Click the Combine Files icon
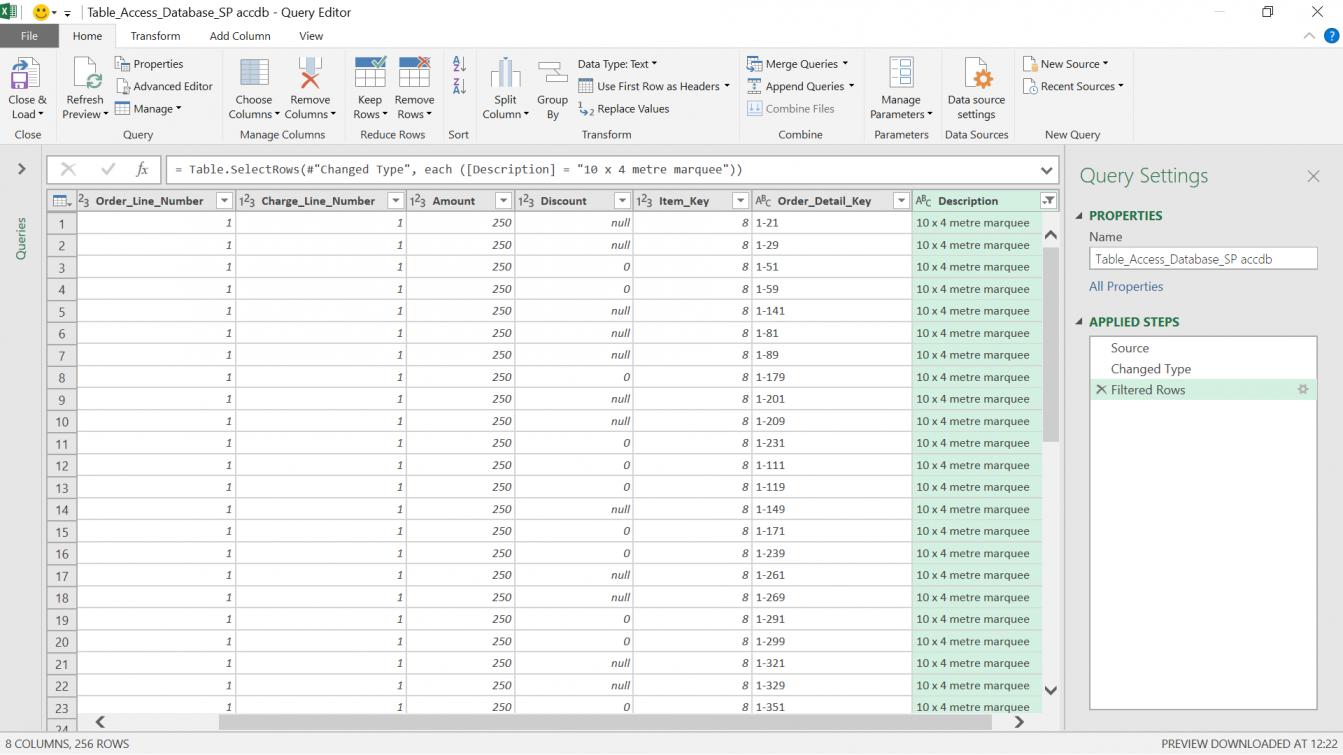The height and width of the screenshot is (755, 1343). 756,109
